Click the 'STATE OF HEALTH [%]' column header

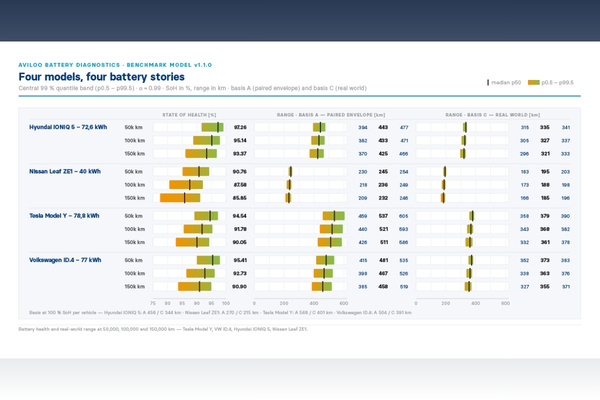click(x=189, y=115)
